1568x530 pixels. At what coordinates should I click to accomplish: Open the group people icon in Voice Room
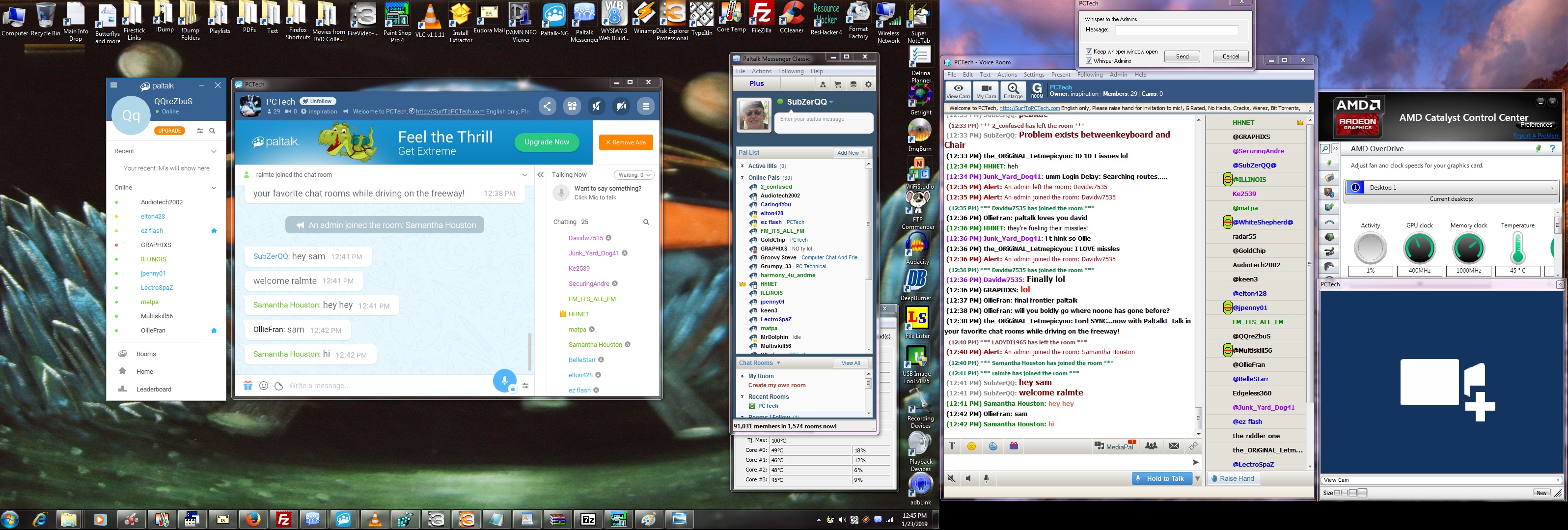1151,446
